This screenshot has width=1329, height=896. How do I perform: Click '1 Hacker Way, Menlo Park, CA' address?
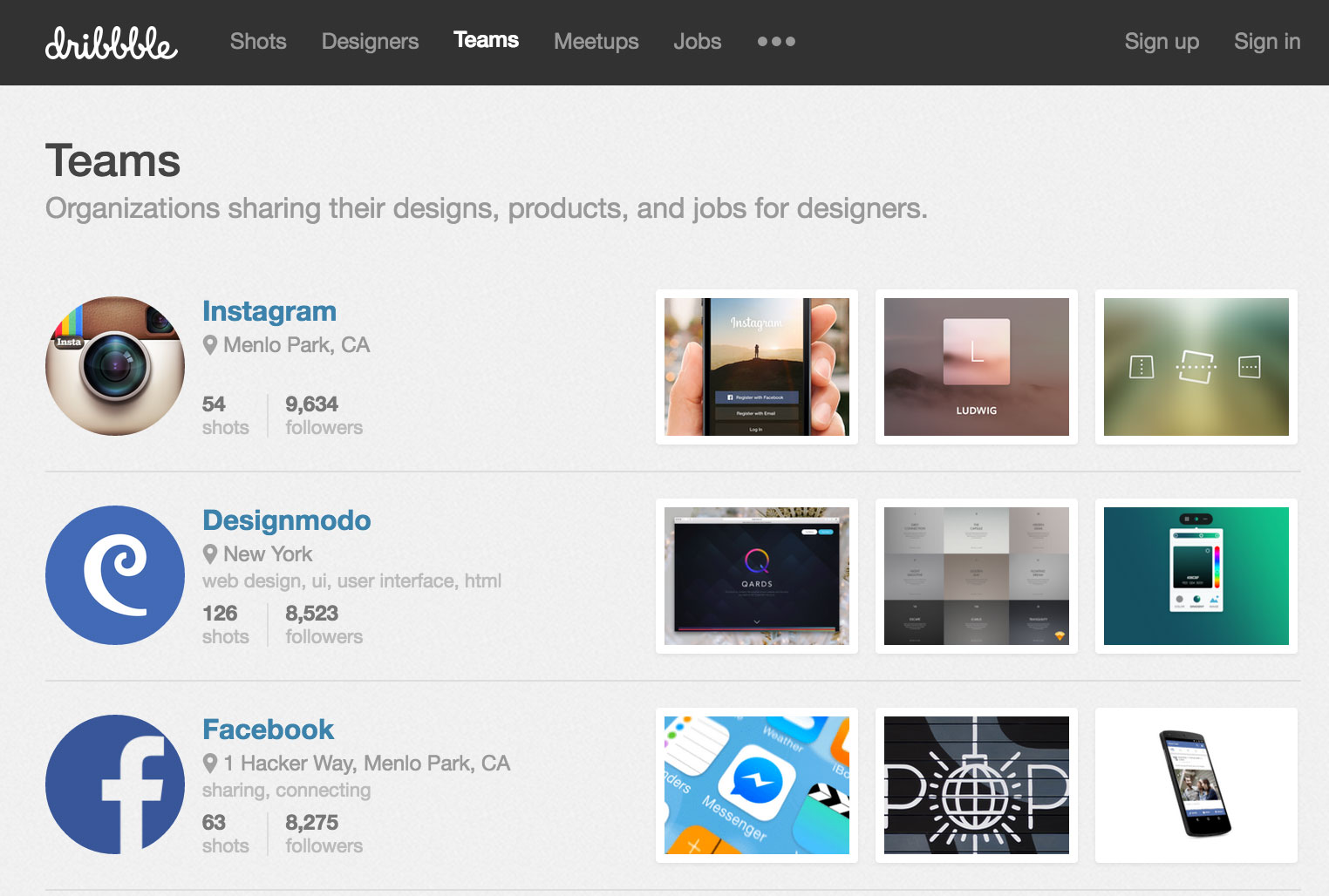[x=366, y=764]
